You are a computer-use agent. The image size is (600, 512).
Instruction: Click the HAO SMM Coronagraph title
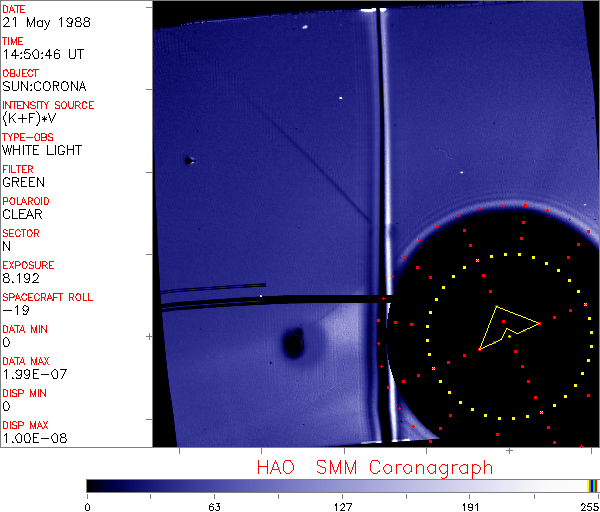pos(374,467)
